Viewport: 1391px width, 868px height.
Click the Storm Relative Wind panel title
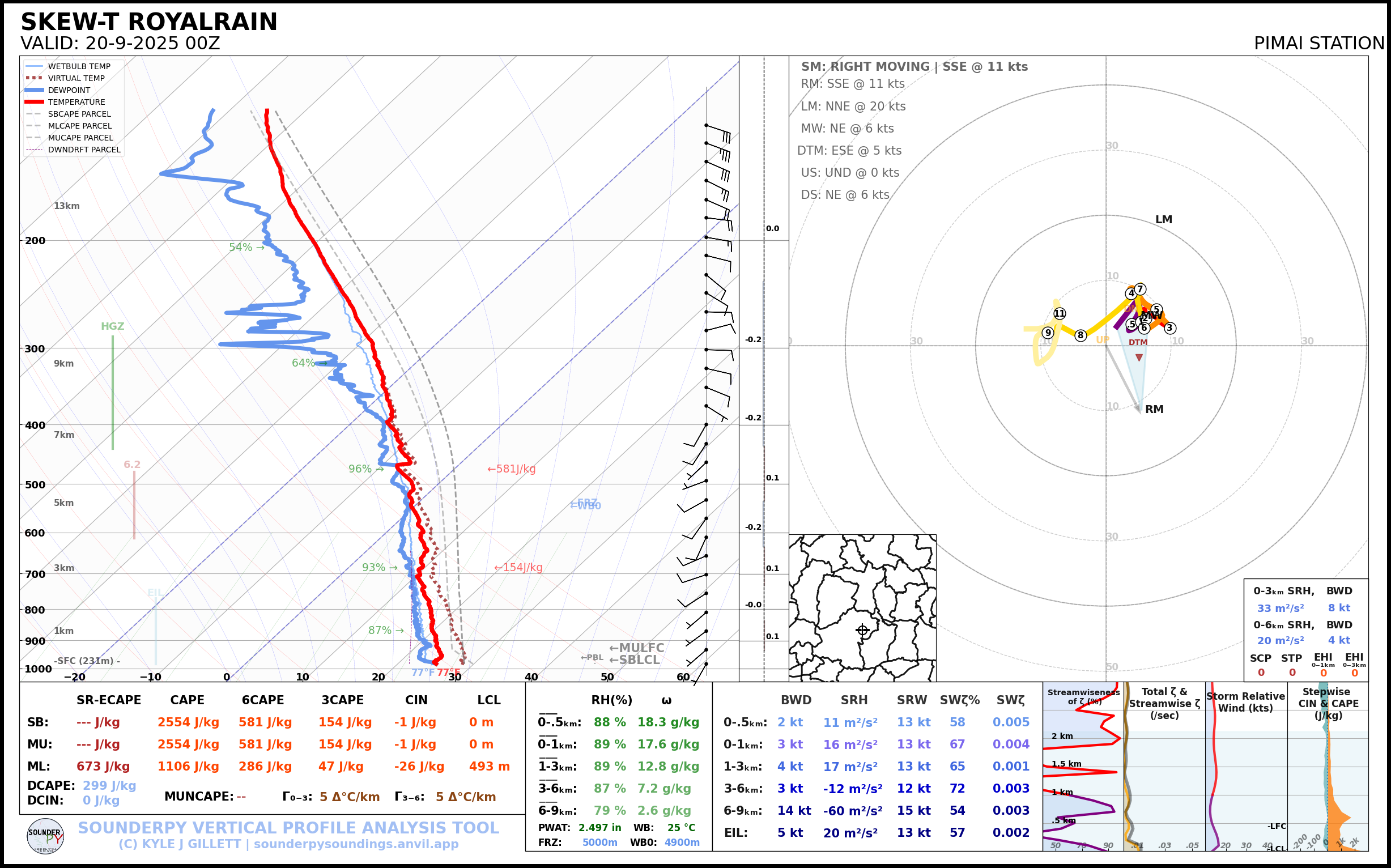click(1245, 702)
